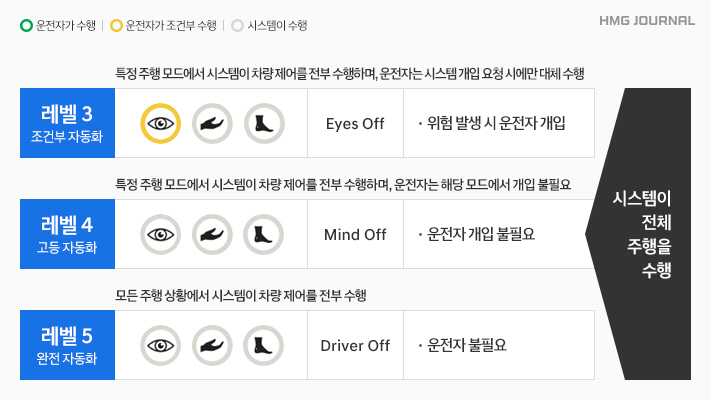
Task: Click the Level 5 eye icon
Action: point(160,345)
